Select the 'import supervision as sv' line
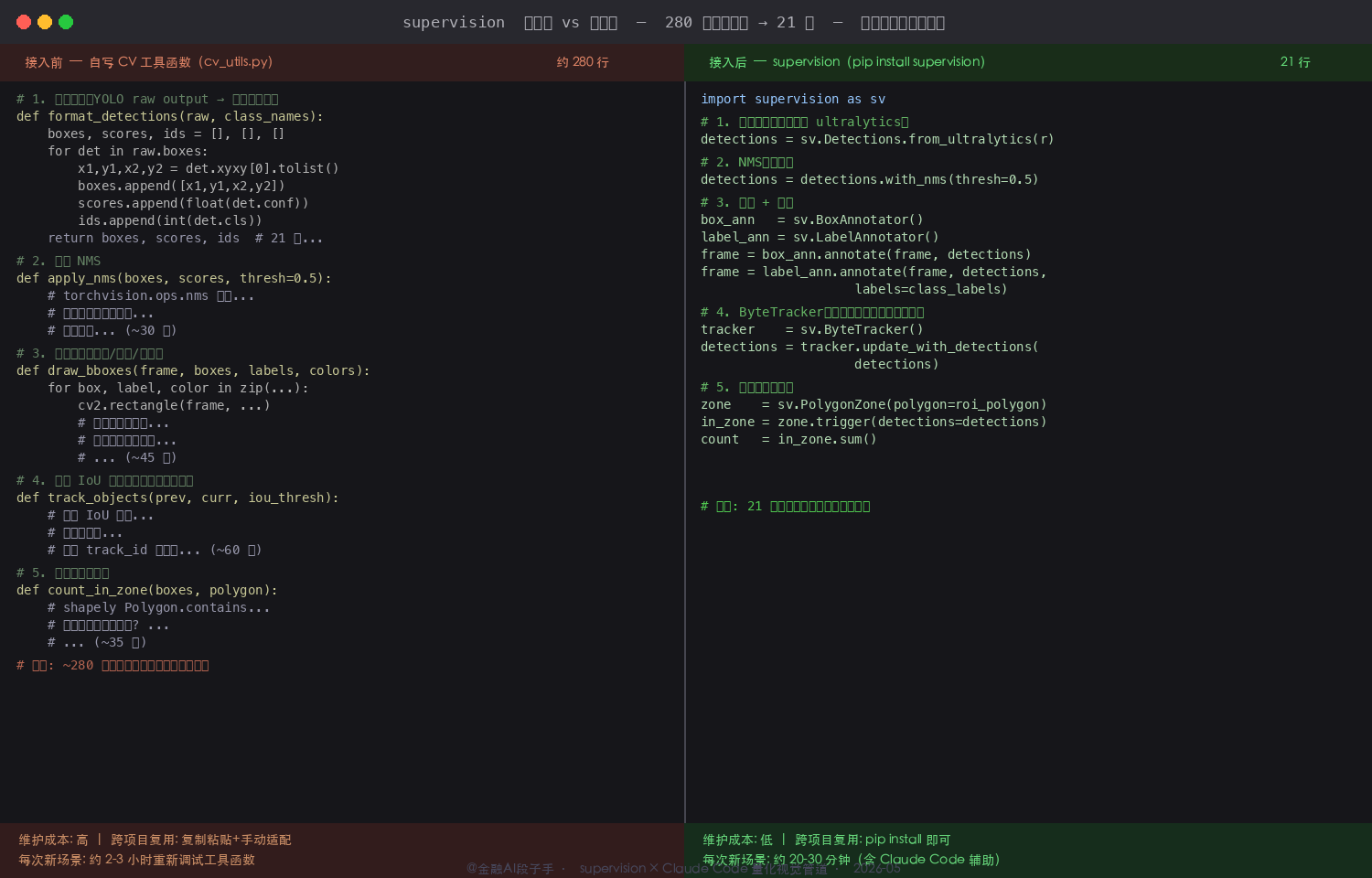Image resolution: width=1372 pixels, height=878 pixels. (x=793, y=99)
